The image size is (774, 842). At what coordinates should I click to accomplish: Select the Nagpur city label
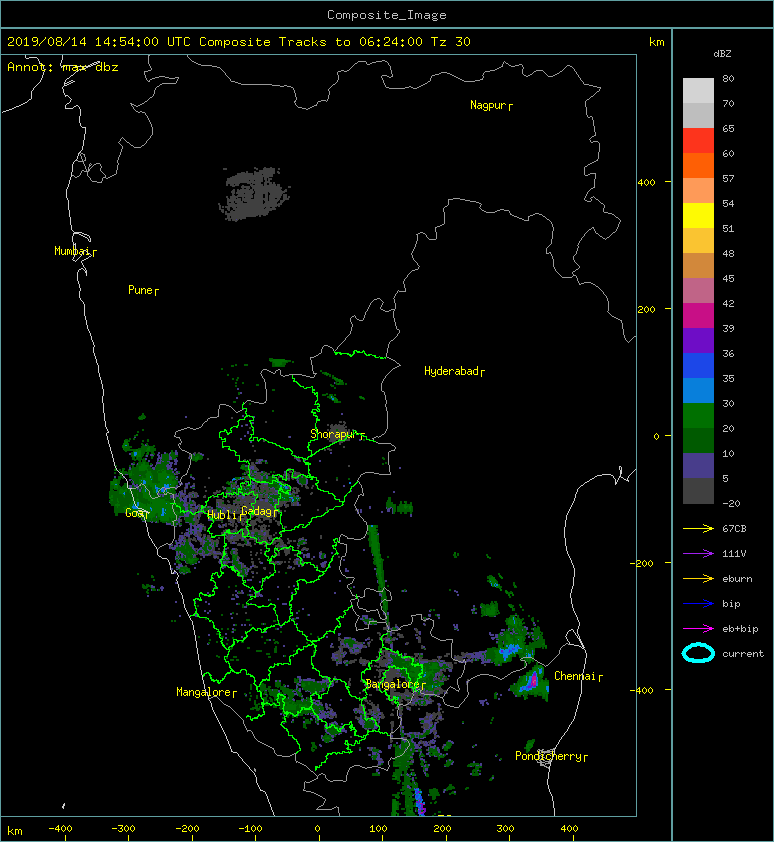pos(491,105)
